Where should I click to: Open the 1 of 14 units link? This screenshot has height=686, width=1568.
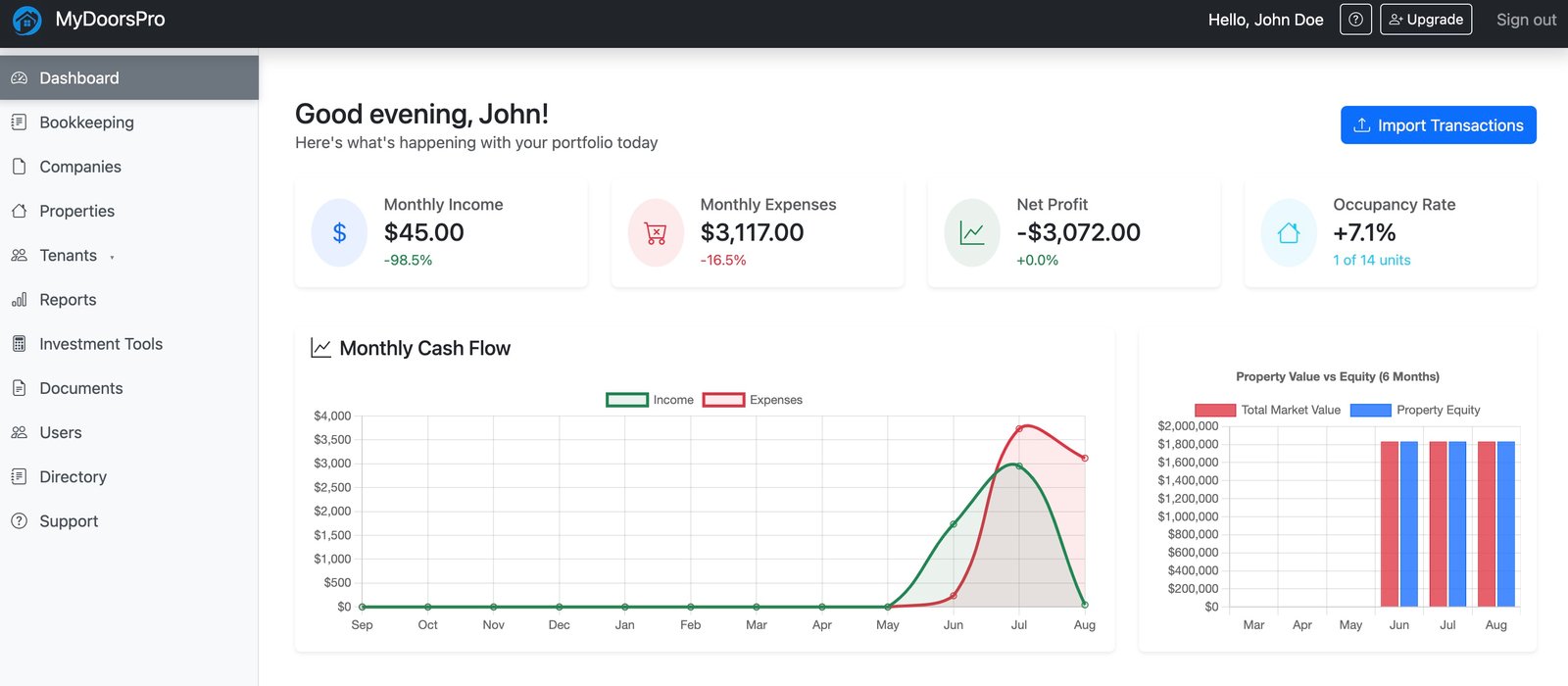(x=1371, y=260)
